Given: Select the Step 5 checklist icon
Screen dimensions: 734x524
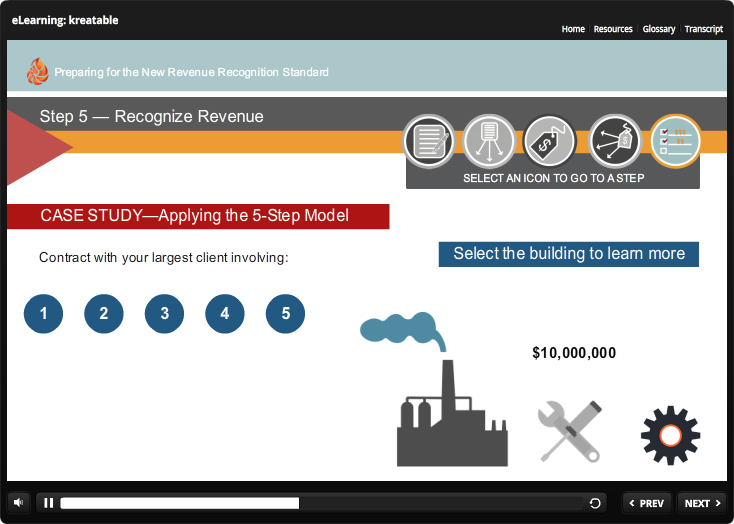Looking at the screenshot, I should click(x=675, y=142).
